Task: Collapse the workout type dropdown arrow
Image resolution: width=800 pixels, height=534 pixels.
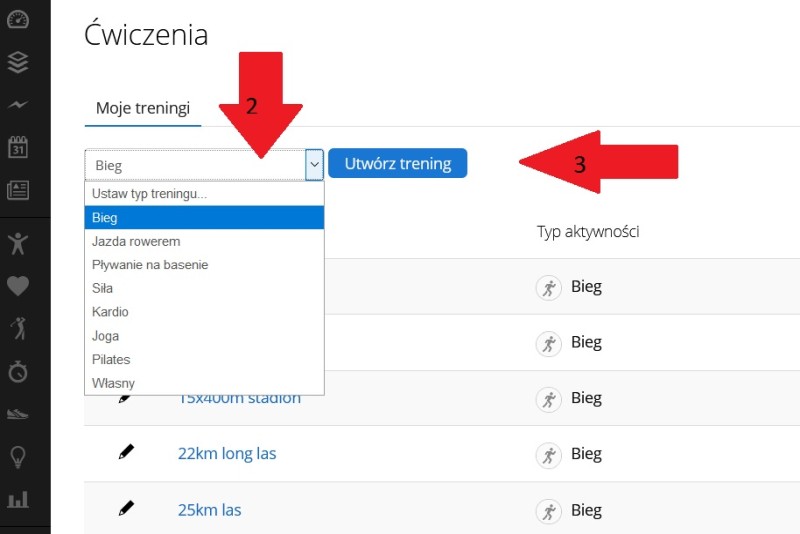Action: (x=314, y=165)
